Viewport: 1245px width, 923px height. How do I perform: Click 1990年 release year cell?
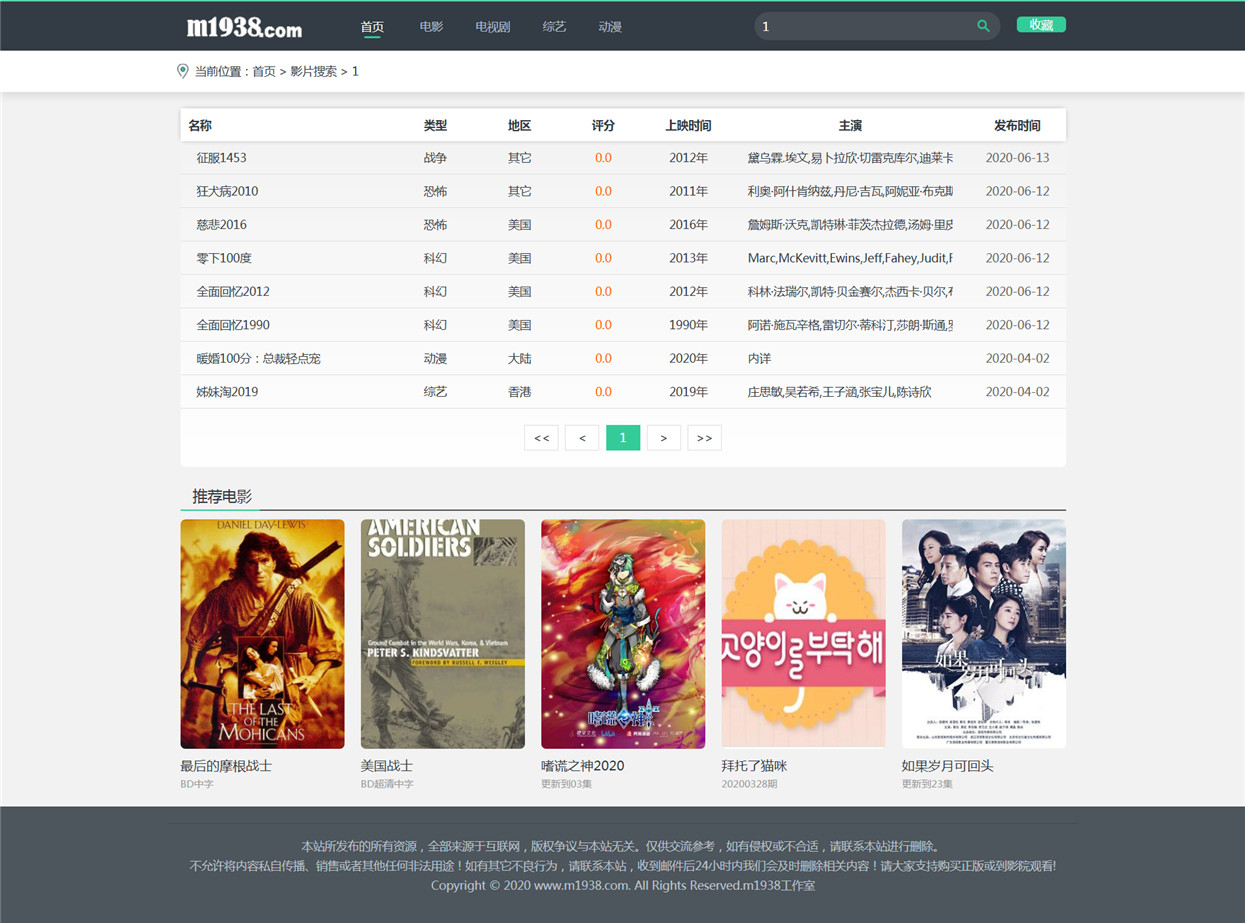pos(688,325)
